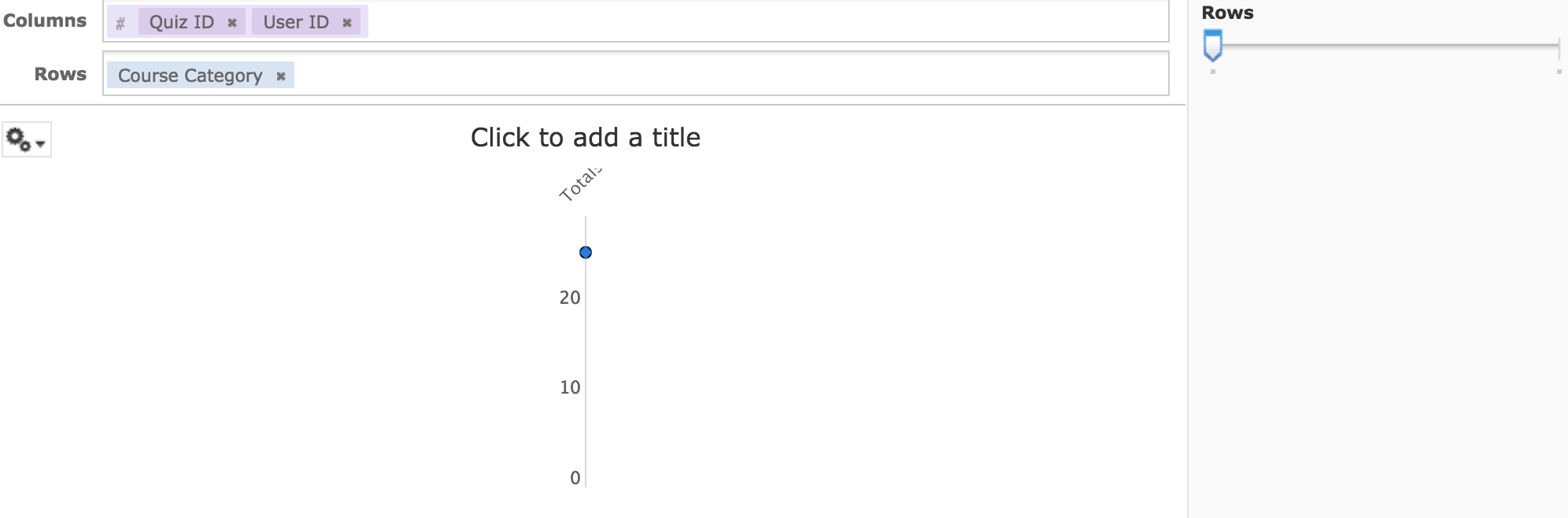Remove the Course Category row field
Screen dimensions: 1568x518
280,76
